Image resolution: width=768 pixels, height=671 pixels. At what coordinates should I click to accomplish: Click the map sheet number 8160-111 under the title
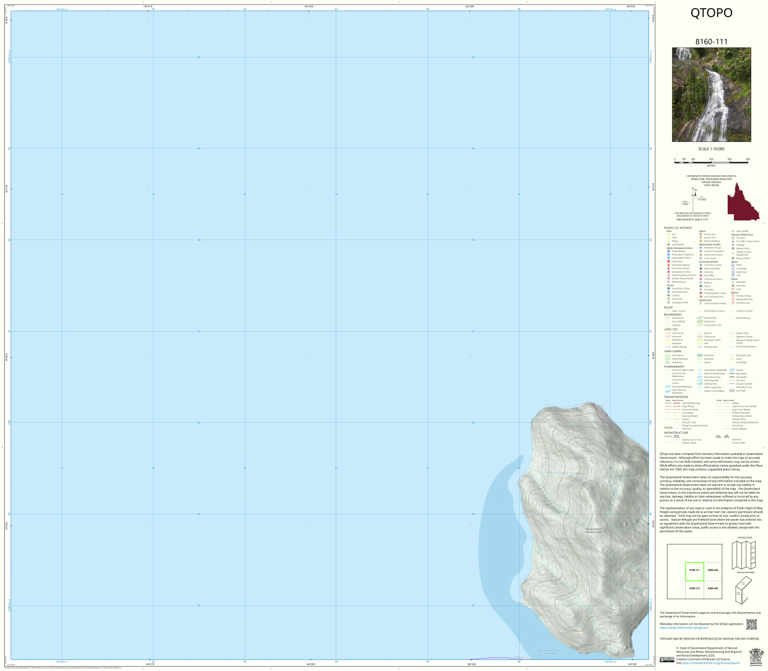(711, 42)
